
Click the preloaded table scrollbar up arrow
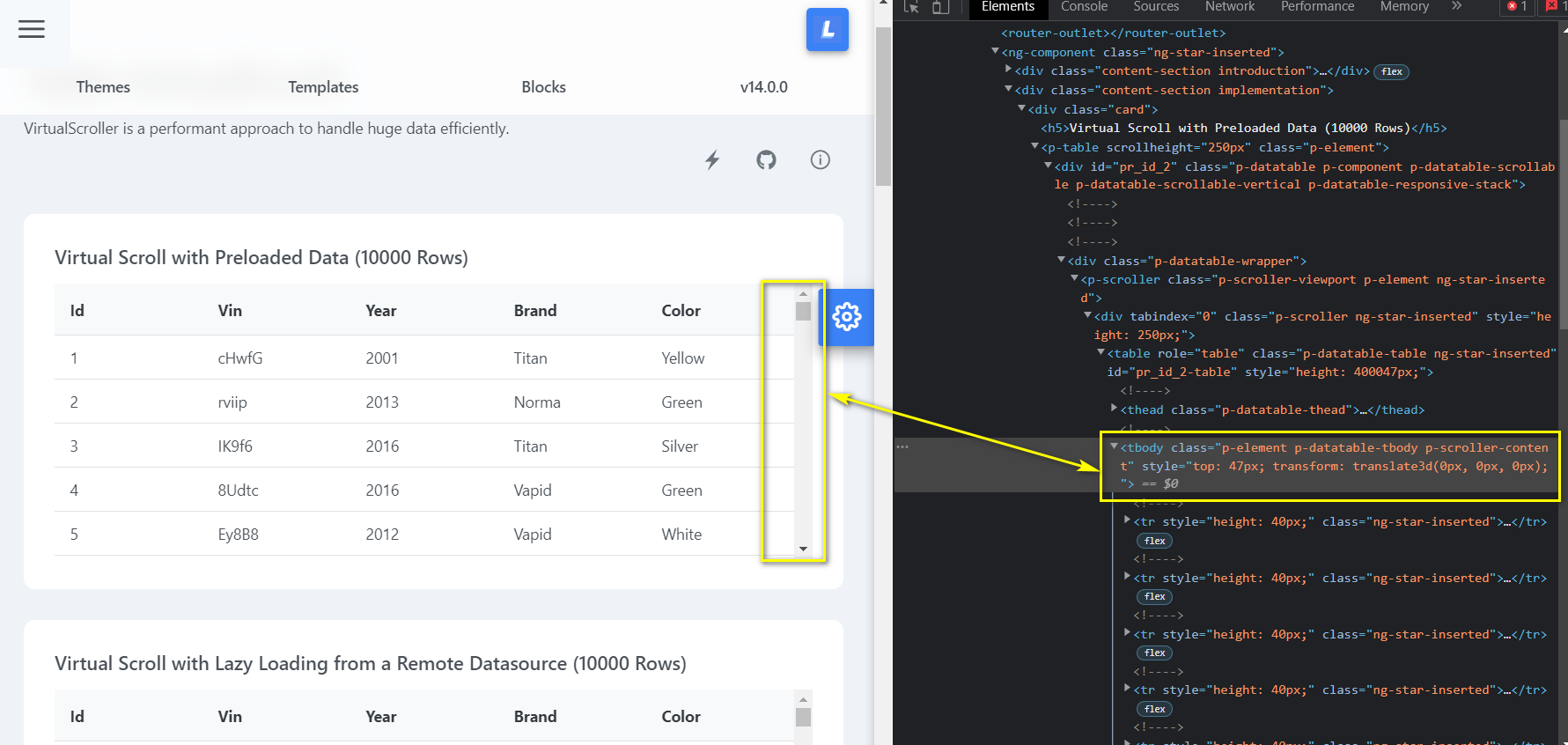click(803, 293)
